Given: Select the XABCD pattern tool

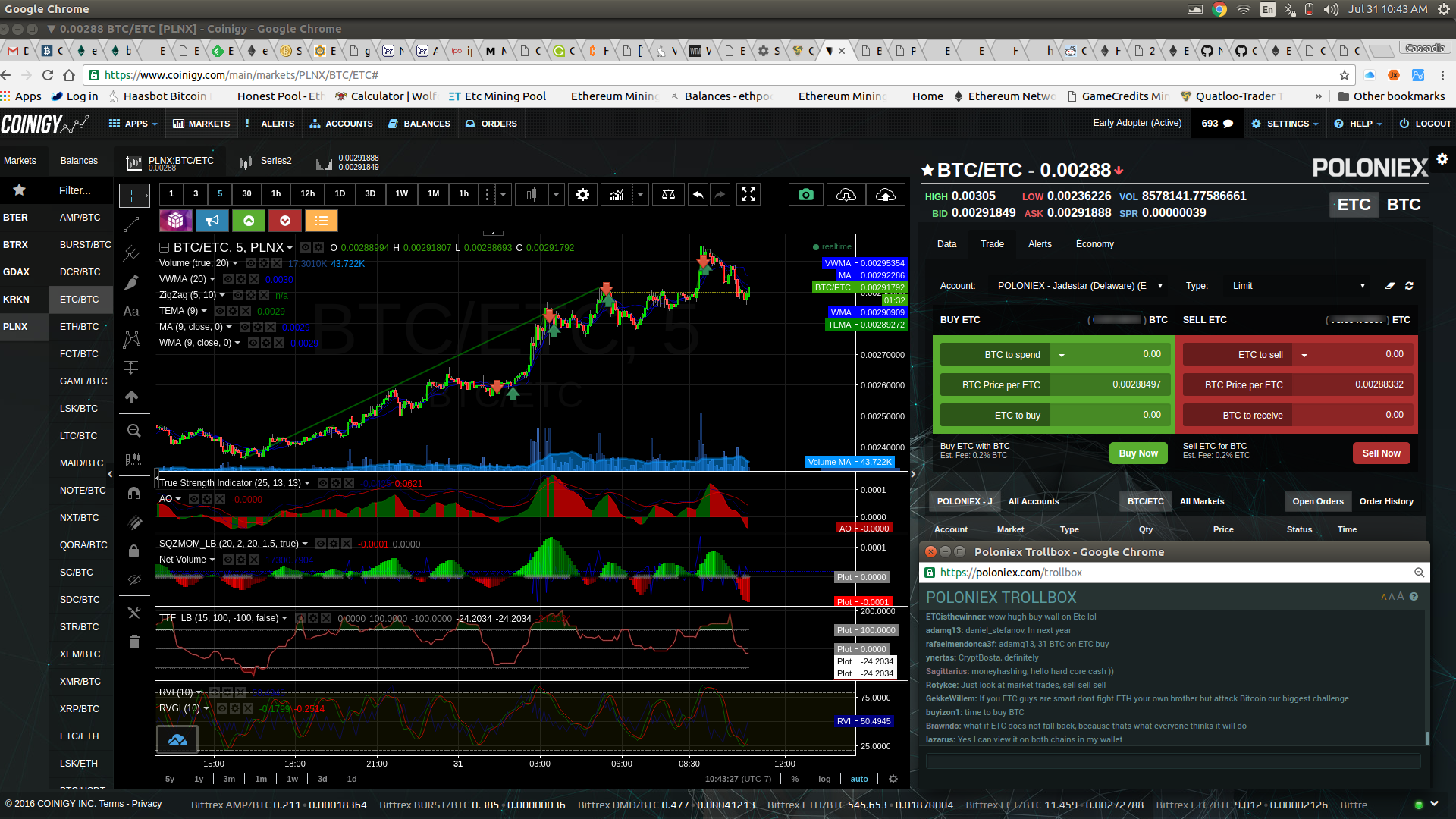Looking at the screenshot, I should point(131,339).
